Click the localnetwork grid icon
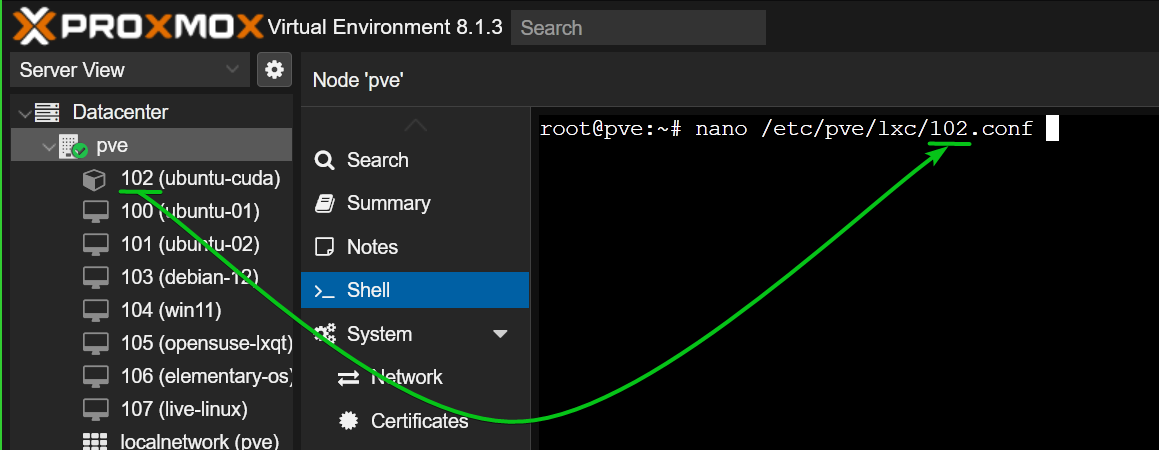 pos(95,442)
